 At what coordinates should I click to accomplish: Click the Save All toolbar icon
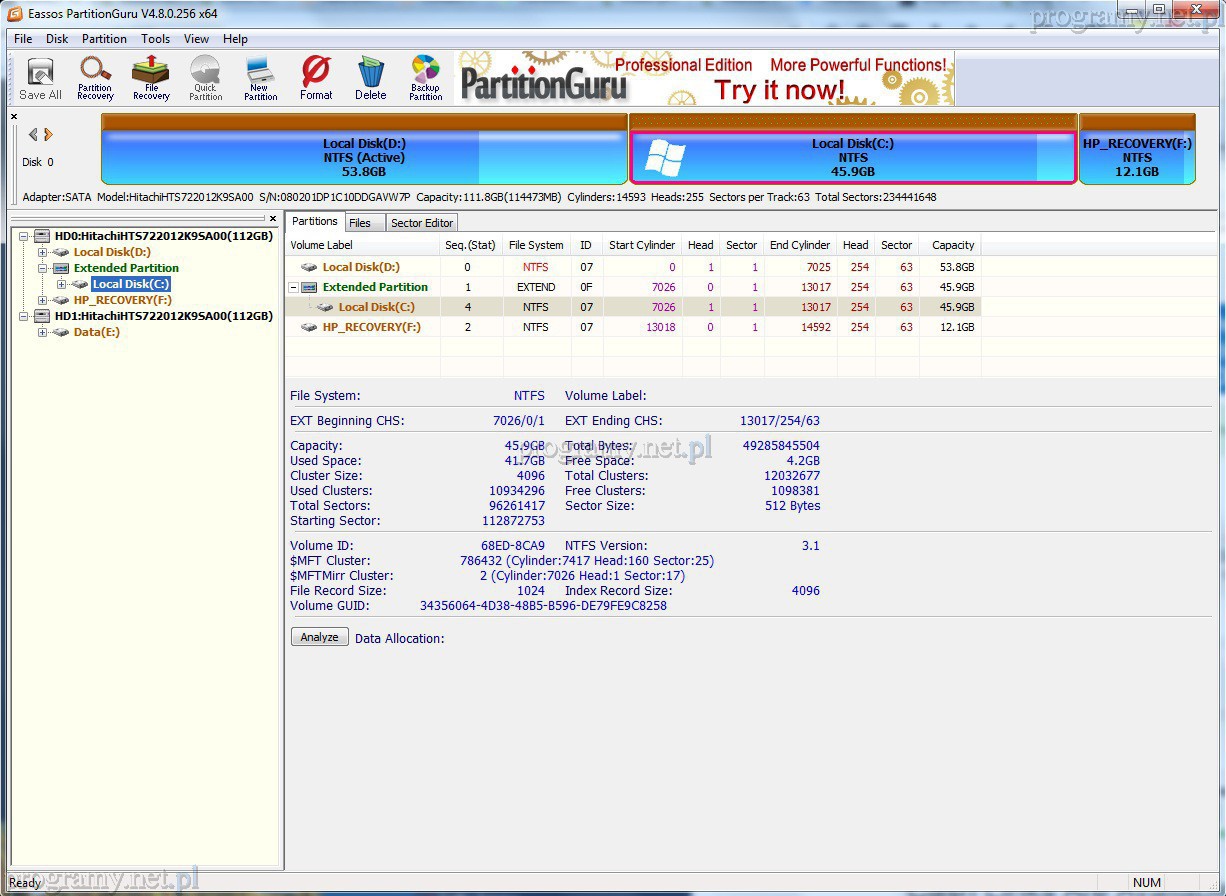point(40,78)
